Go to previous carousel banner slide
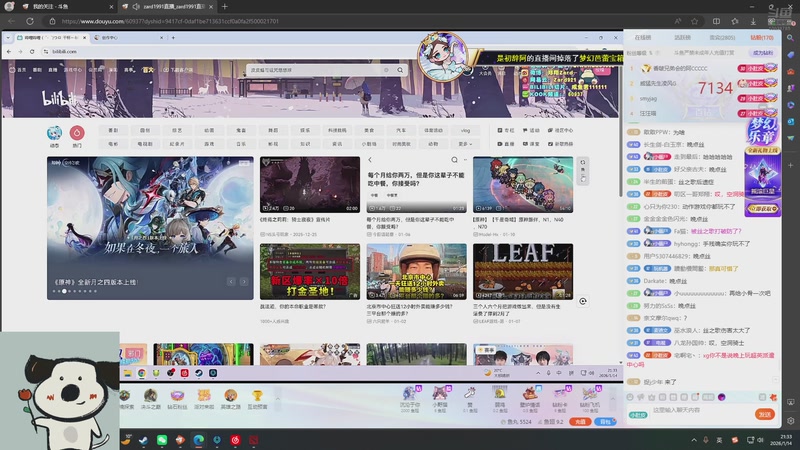 point(231,282)
